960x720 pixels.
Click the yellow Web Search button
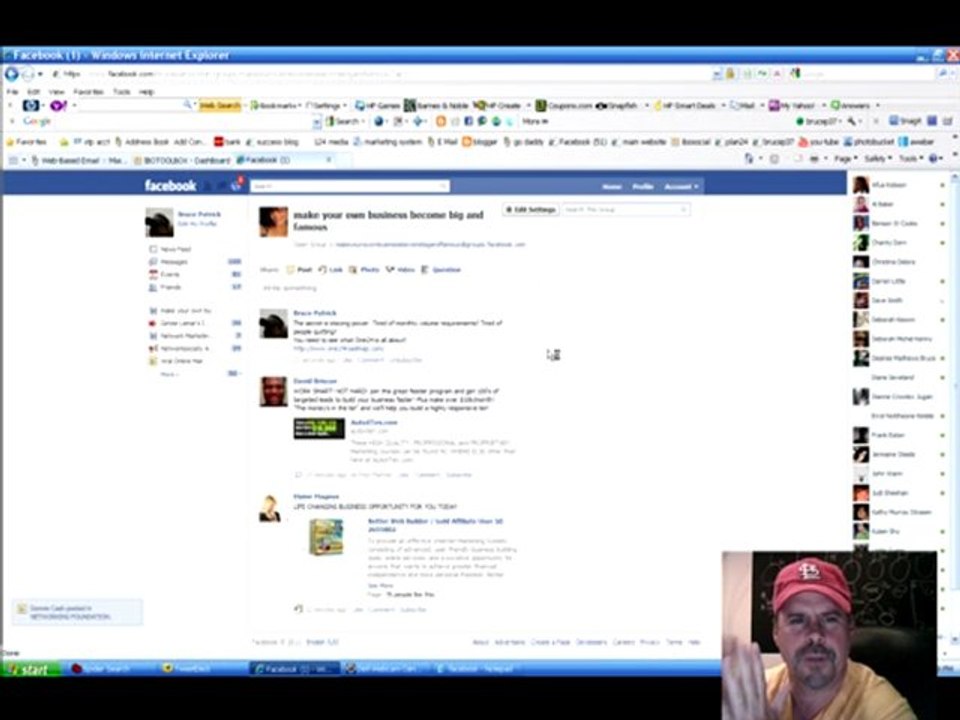(219, 105)
